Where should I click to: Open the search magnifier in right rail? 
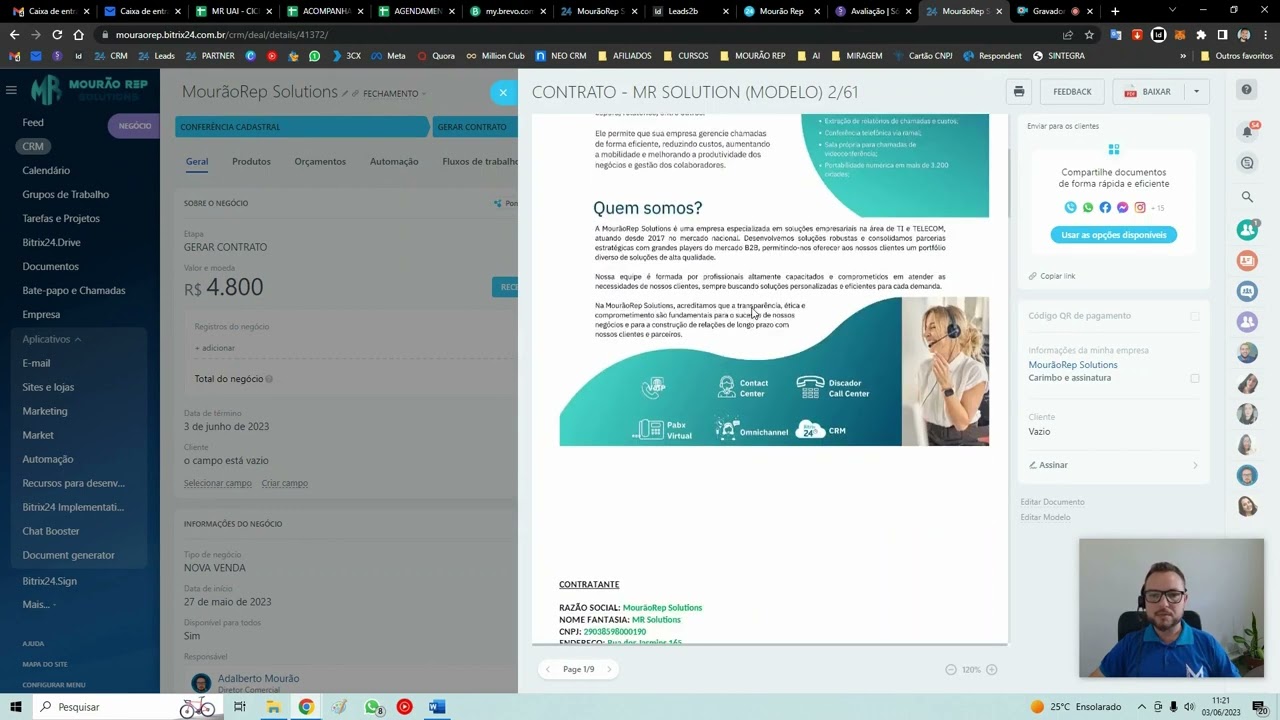tap(1247, 197)
